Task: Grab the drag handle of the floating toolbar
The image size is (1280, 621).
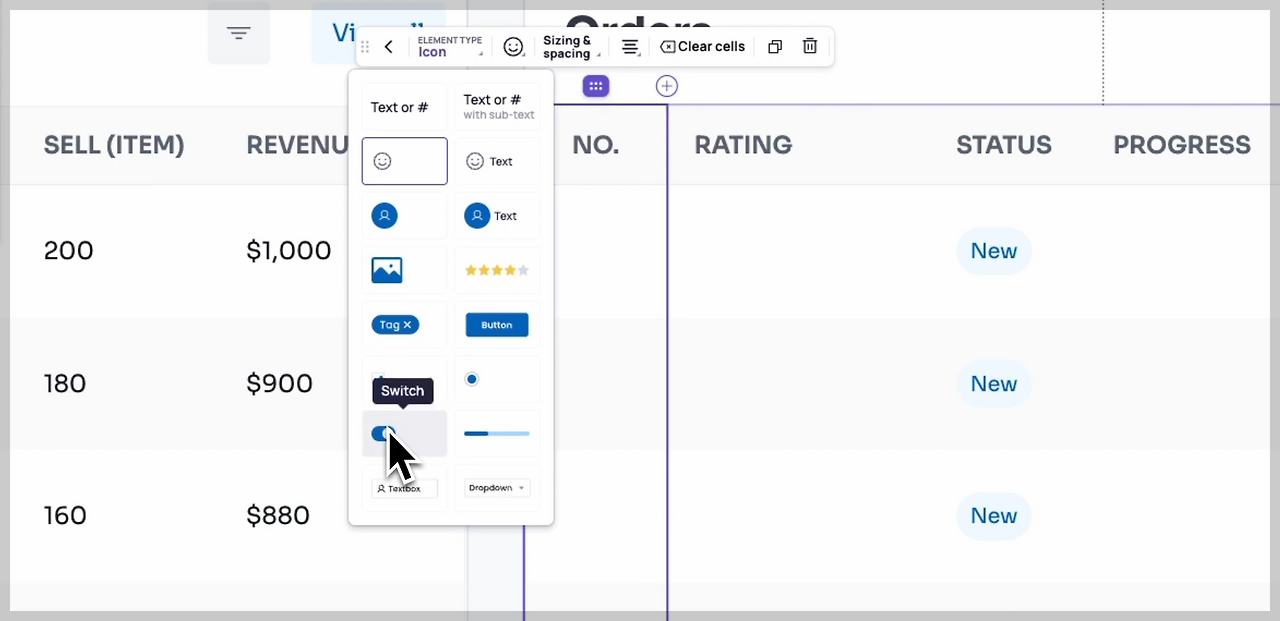Action: [365, 47]
